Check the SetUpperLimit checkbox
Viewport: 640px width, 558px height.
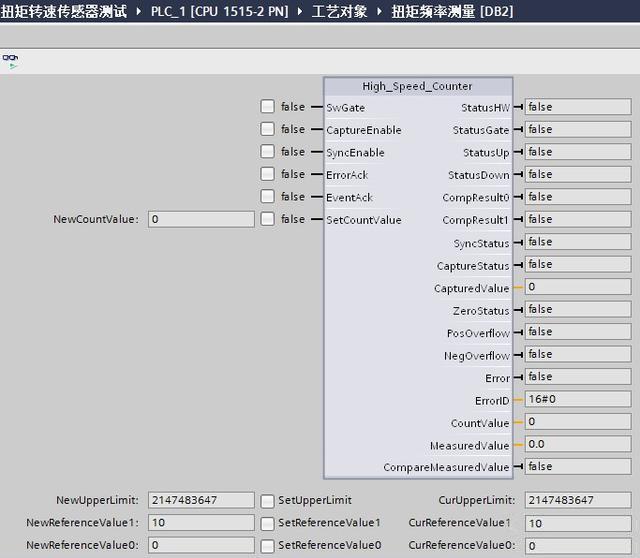point(267,500)
